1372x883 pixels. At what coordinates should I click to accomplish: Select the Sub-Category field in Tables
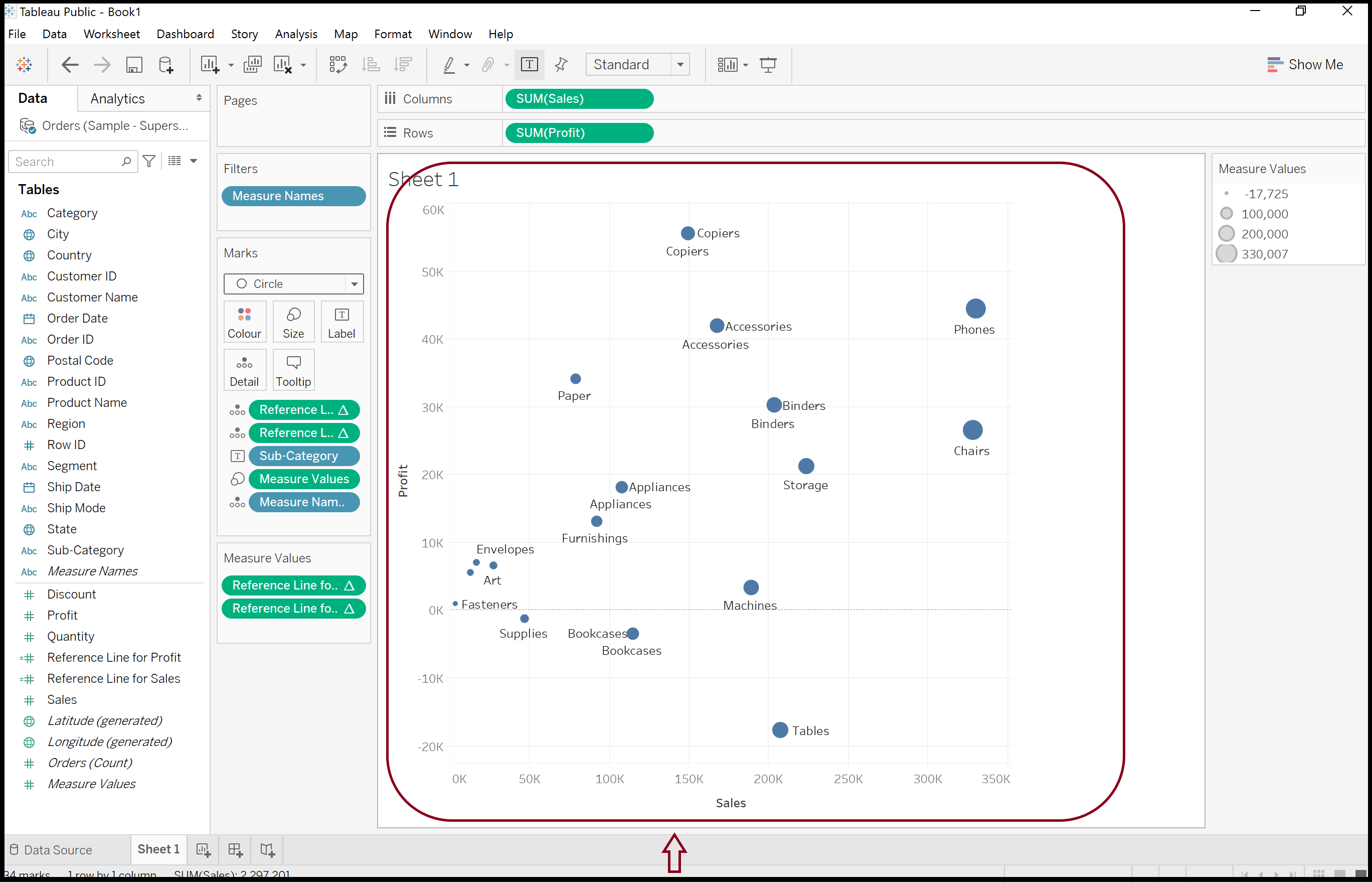pos(85,550)
